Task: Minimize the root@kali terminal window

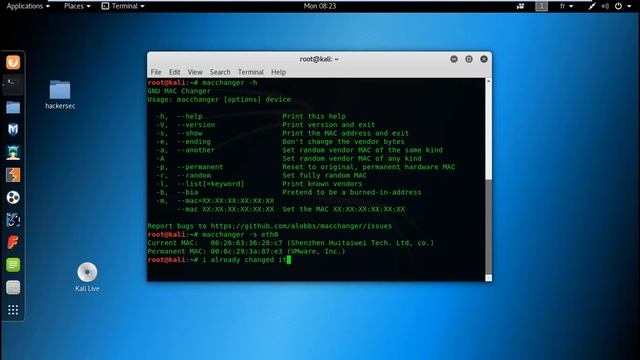Action: [x=454, y=59]
